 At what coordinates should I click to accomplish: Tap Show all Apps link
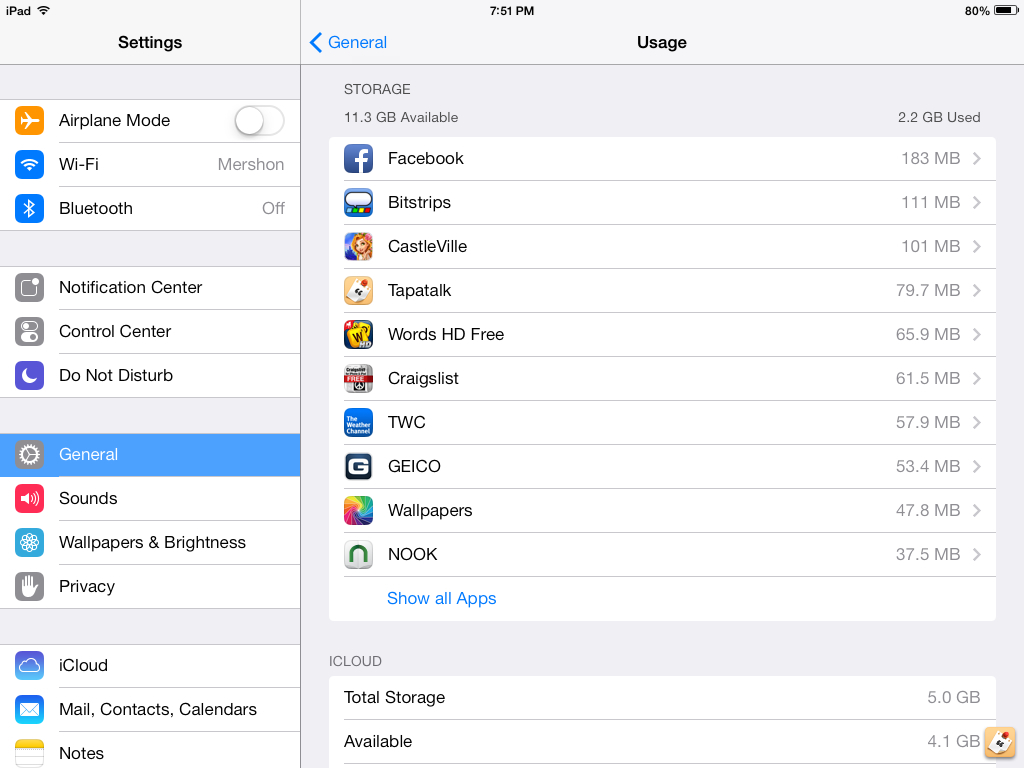tap(441, 599)
